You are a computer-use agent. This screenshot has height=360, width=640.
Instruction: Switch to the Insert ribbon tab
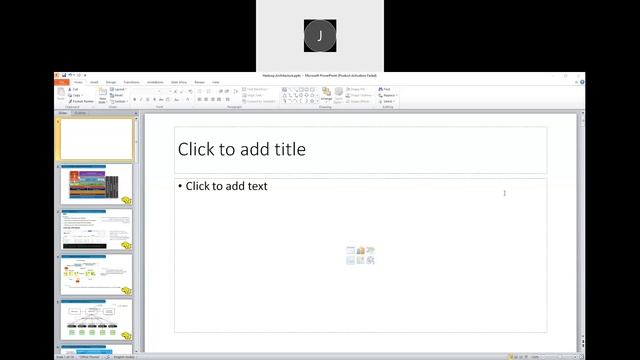click(94, 82)
